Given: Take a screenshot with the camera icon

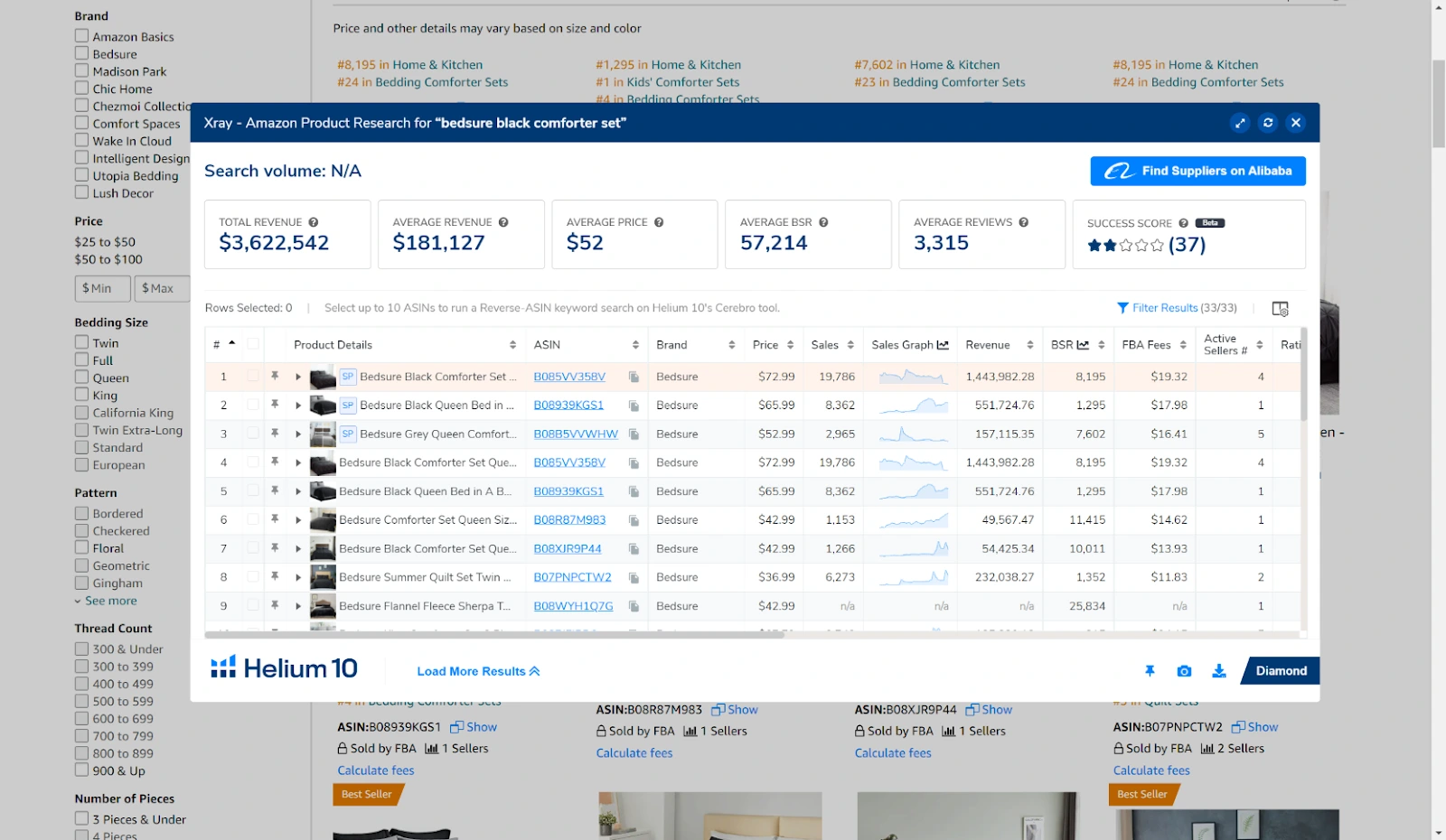Looking at the screenshot, I should pos(1184,671).
